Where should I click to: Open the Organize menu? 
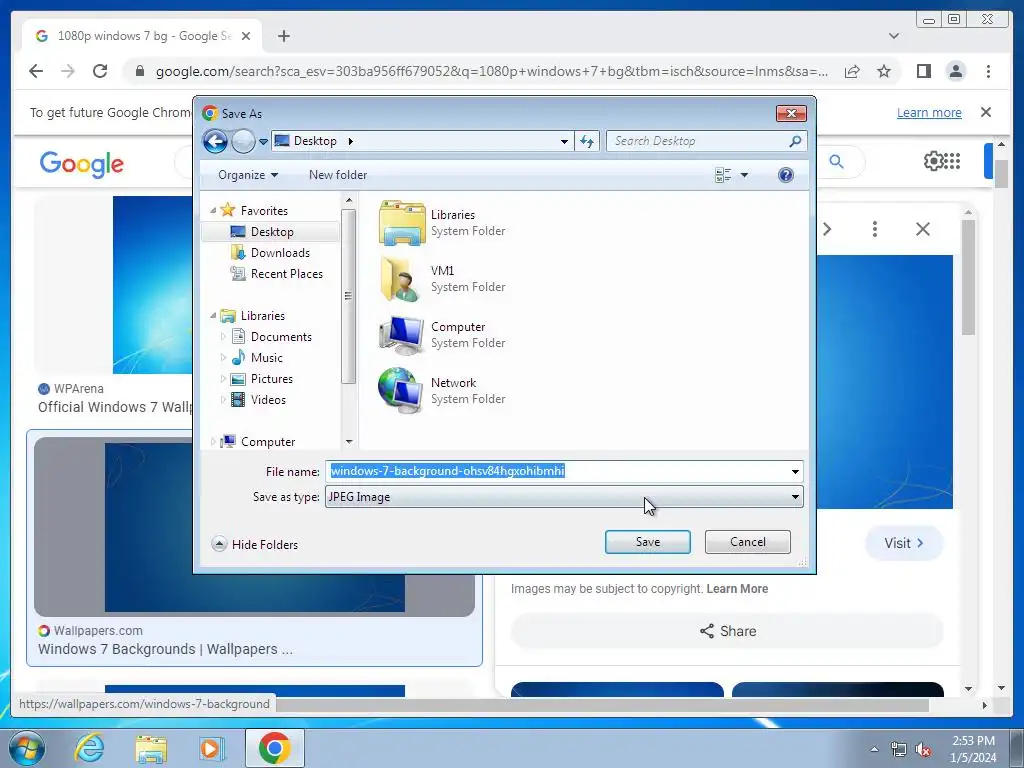[x=248, y=175]
